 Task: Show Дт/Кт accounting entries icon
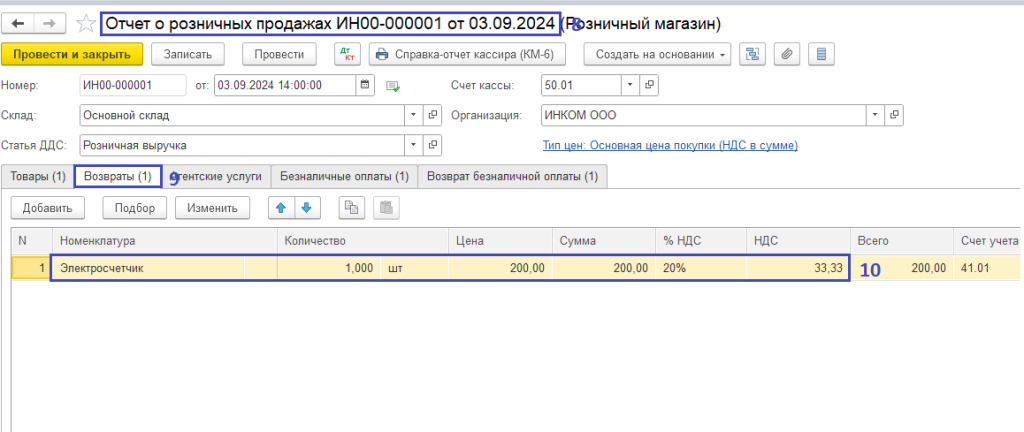coord(347,54)
